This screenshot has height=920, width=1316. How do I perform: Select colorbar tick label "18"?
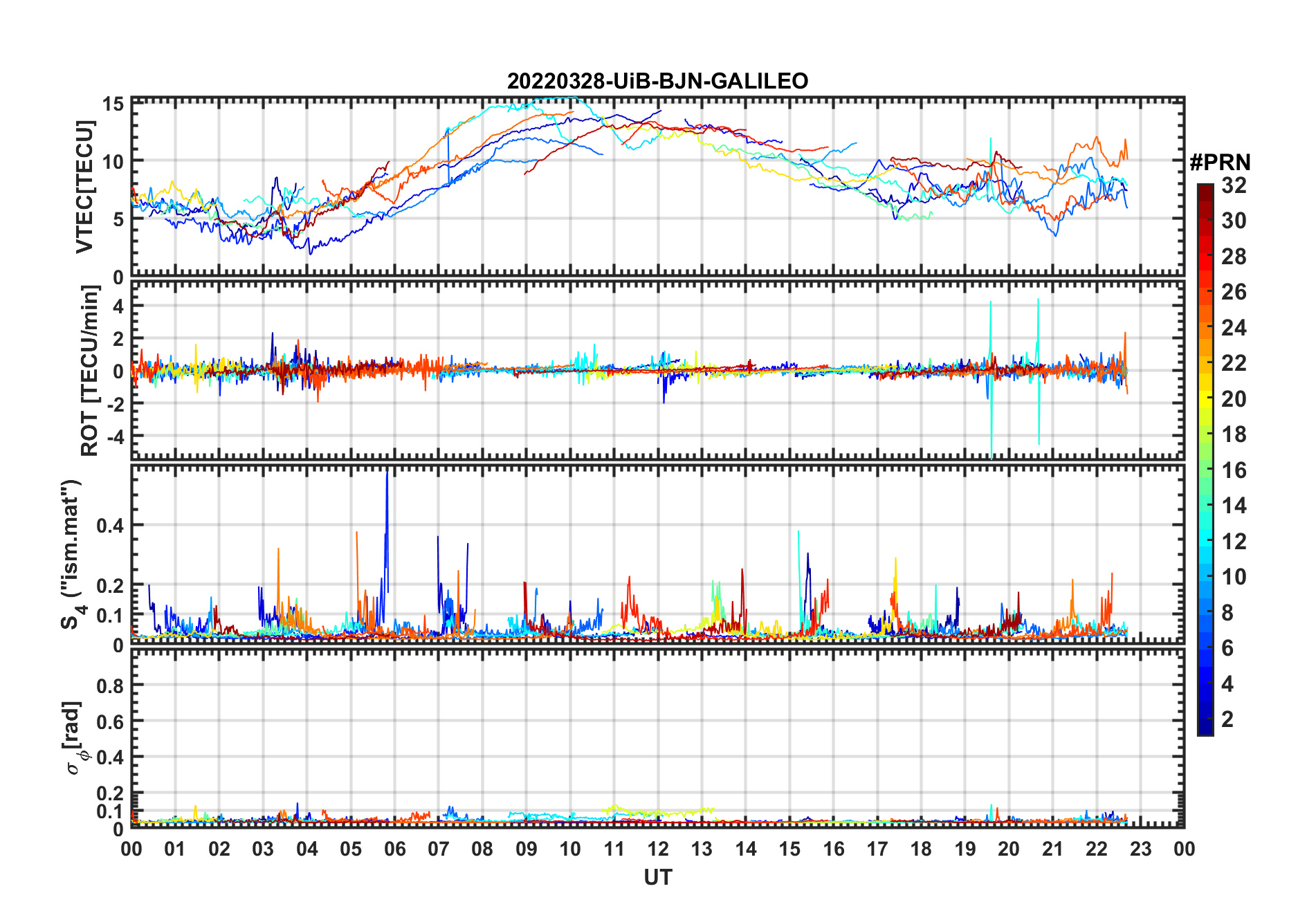[x=1234, y=434]
